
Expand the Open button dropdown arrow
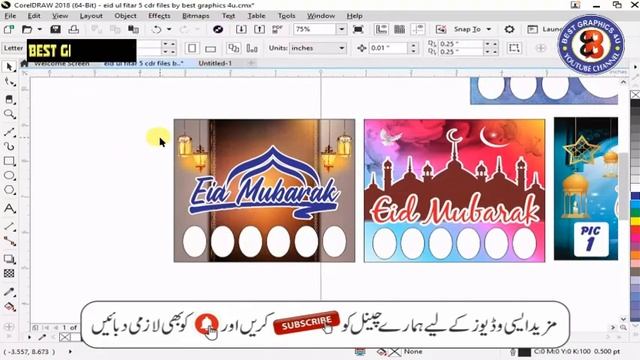pos(40,29)
